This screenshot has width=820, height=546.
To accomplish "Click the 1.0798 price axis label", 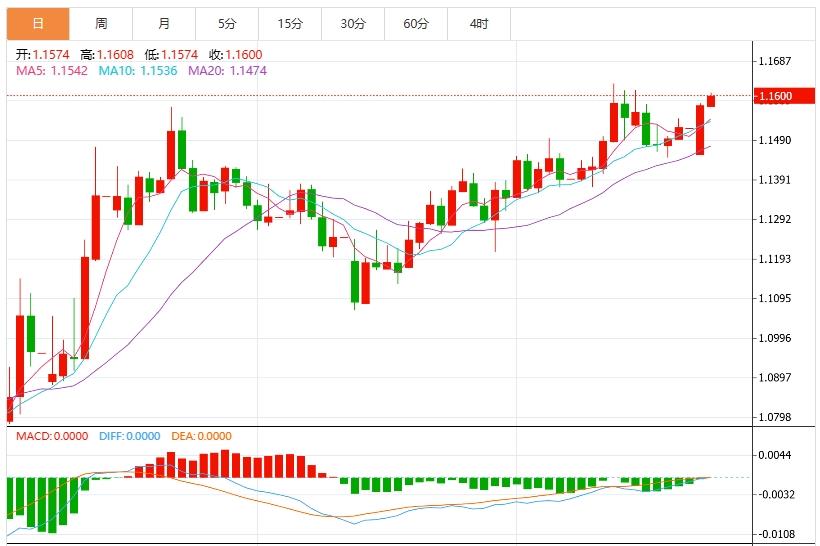I will (775, 417).
